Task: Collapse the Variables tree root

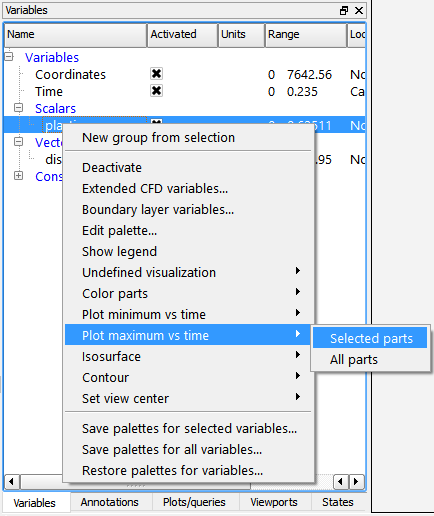Action: (9, 57)
